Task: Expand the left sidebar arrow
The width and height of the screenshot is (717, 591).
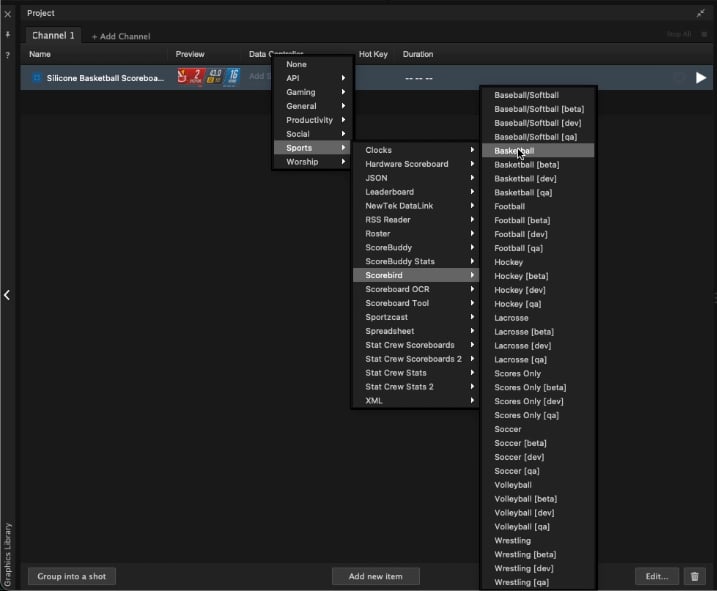Action: 7,295
